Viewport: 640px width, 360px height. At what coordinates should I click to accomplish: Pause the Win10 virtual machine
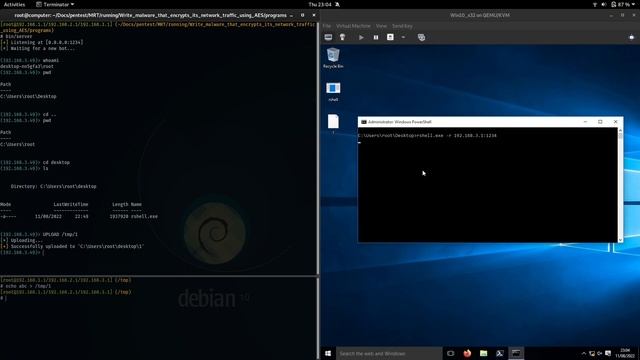[x=376, y=37]
